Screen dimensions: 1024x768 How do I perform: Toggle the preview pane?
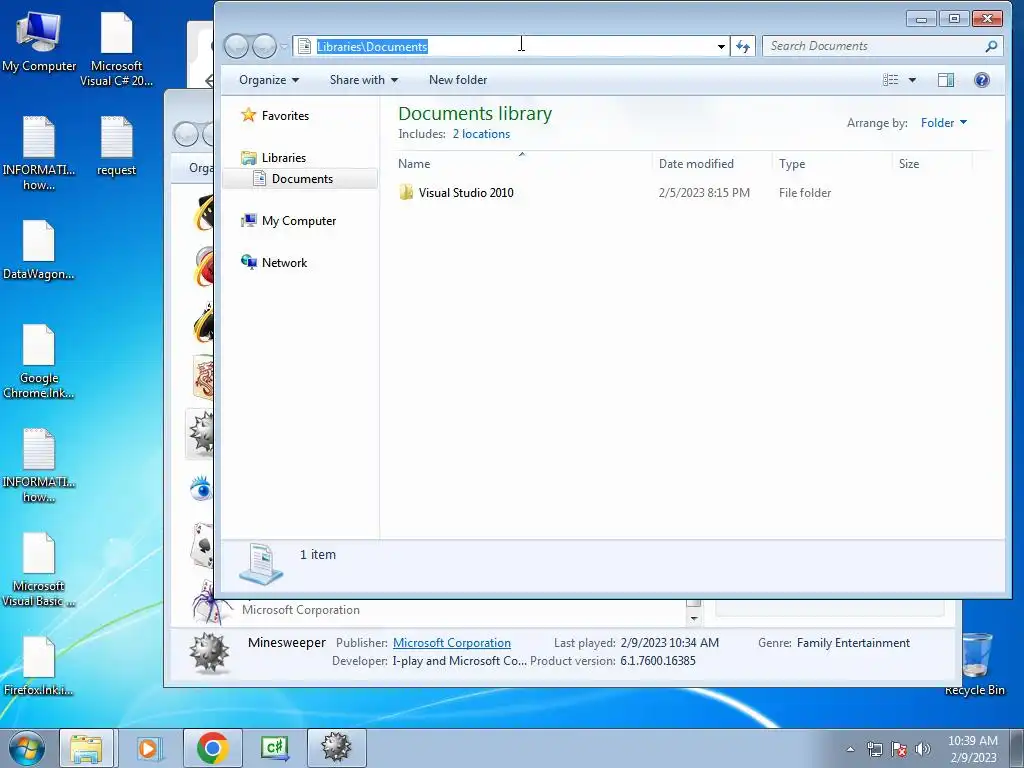click(x=946, y=80)
